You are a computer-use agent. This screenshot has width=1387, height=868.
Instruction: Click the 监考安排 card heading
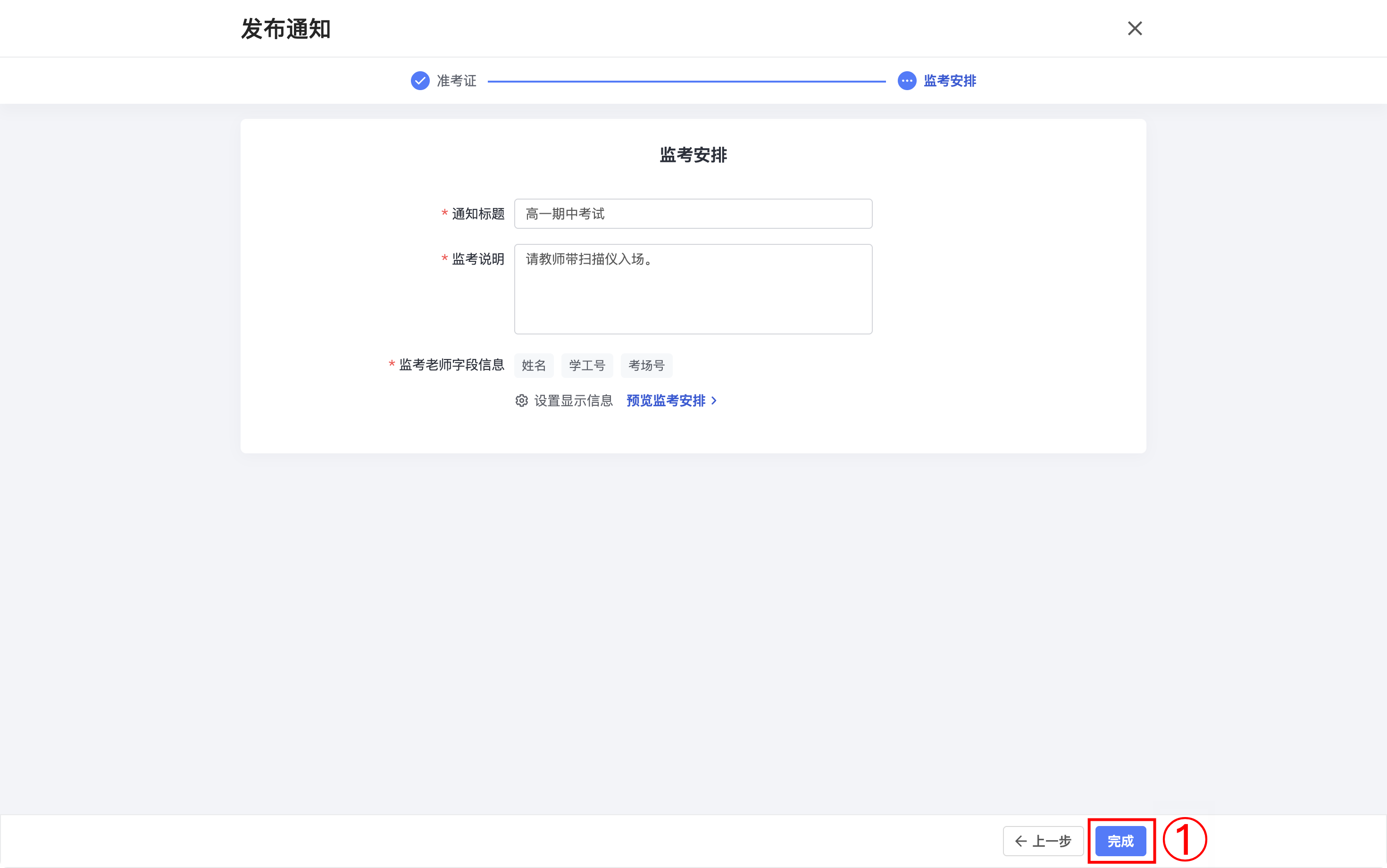point(693,154)
